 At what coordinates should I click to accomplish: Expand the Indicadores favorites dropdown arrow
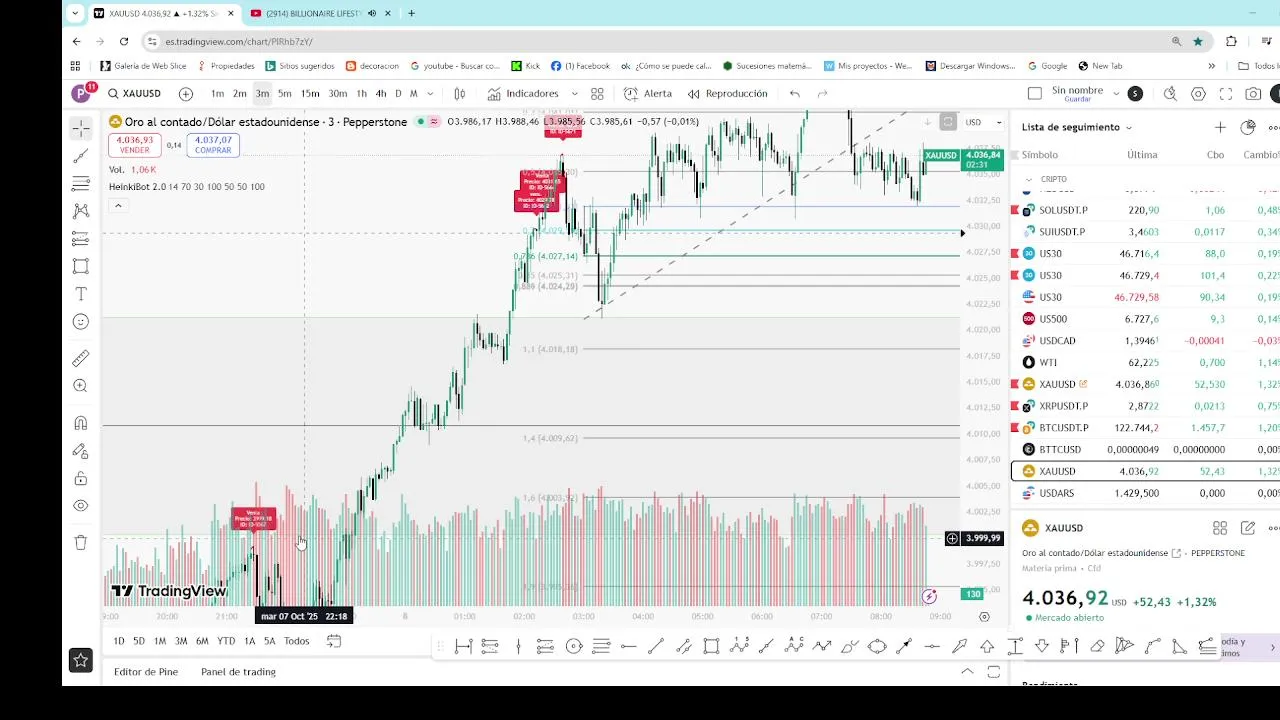tap(574, 94)
